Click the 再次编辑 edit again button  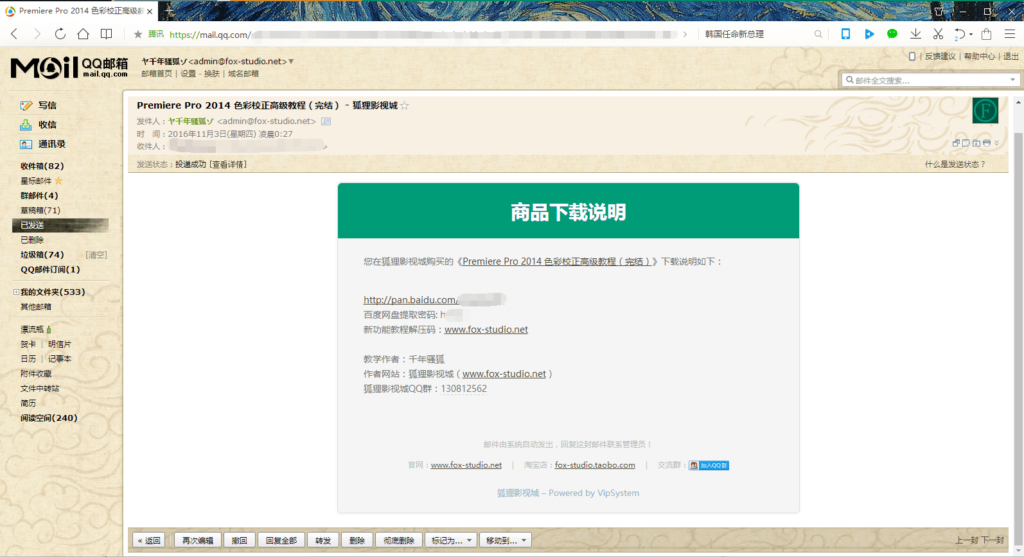(197, 541)
